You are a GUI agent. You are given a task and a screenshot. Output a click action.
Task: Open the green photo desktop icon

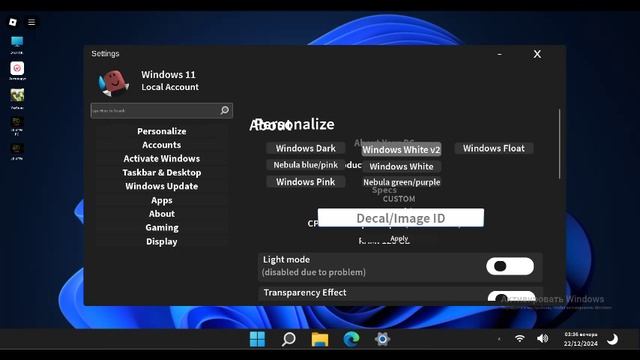(x=17, y=96)
